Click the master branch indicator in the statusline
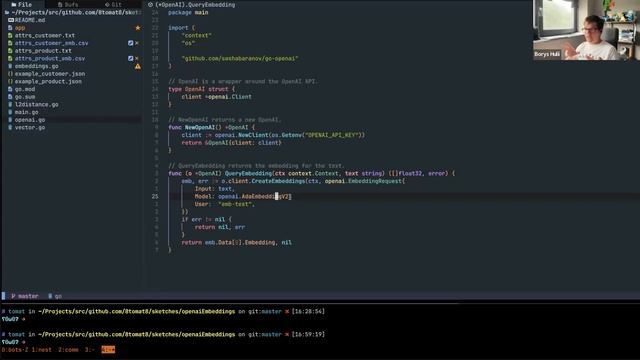 coord(25,296)
